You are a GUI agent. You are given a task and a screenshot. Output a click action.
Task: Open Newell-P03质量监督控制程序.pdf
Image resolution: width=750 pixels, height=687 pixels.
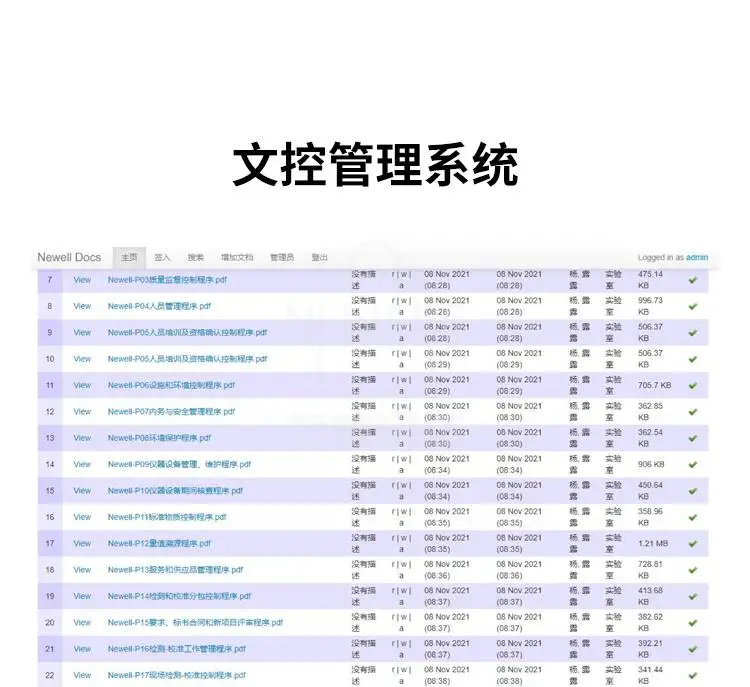click(x=167, y=280)
